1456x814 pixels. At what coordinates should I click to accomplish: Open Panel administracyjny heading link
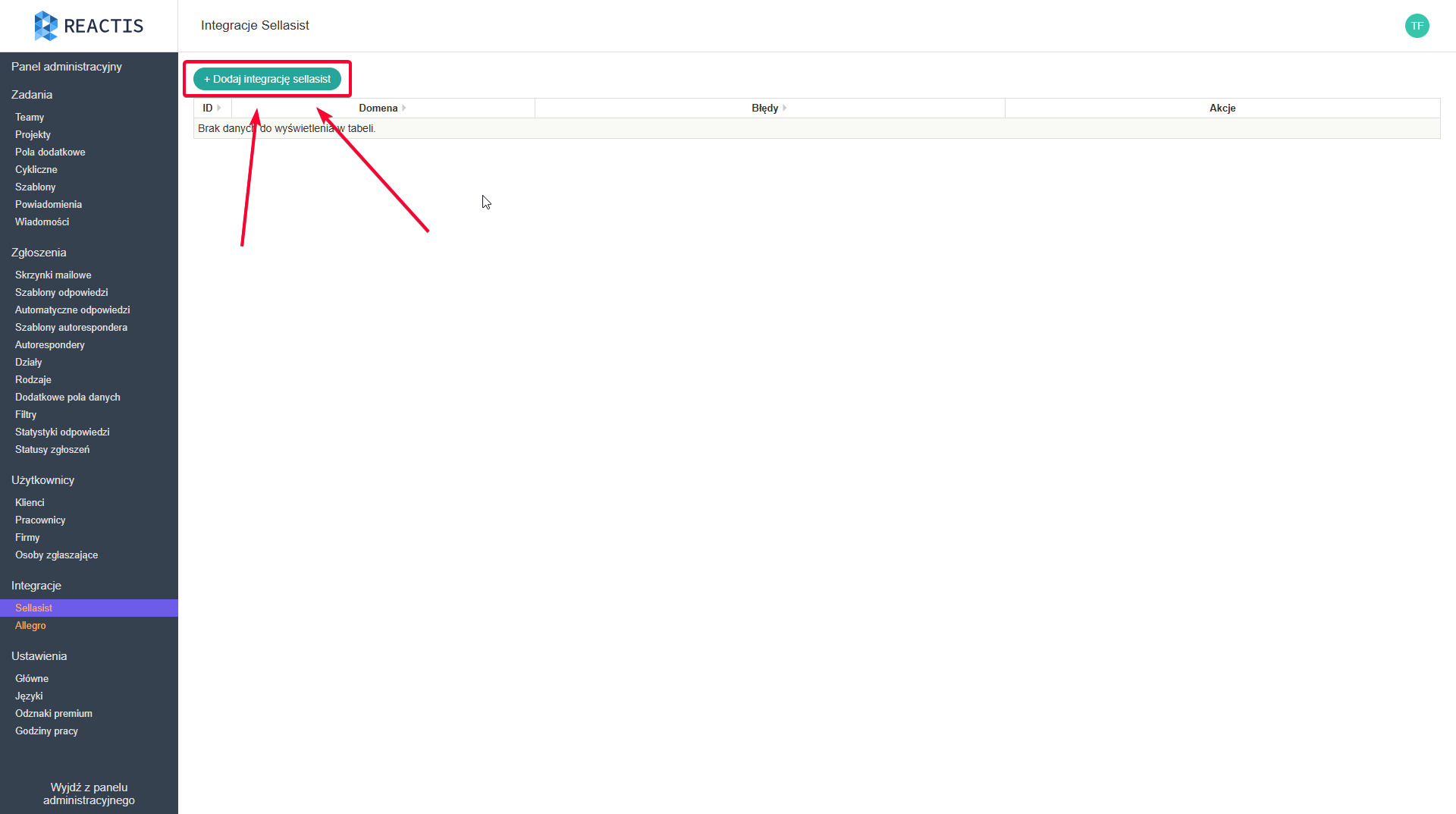(67, 67)
